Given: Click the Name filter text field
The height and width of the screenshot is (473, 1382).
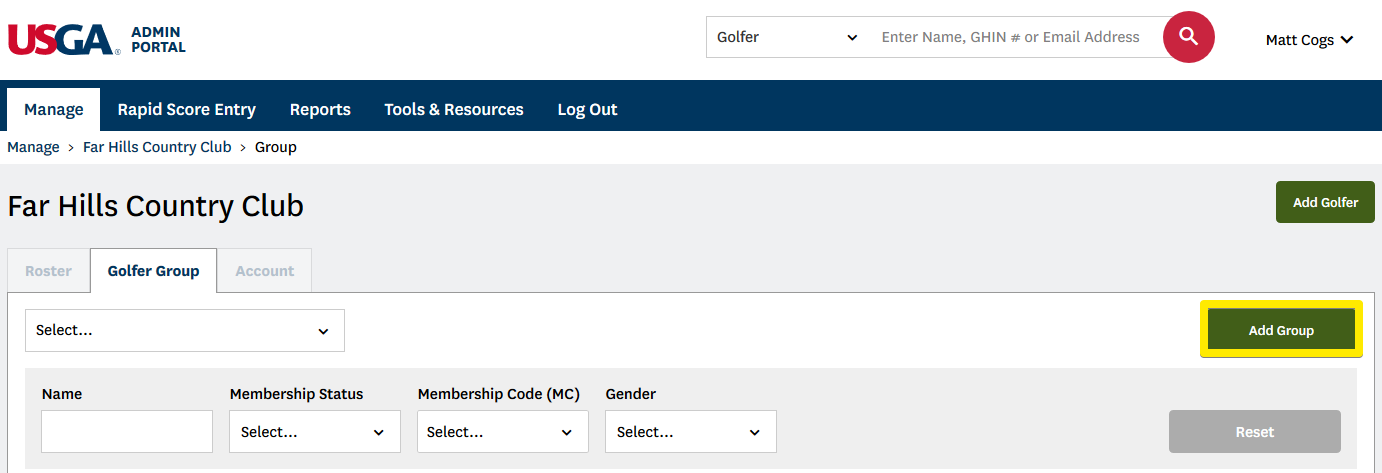Looking at the screenshot, I should [x=127, y=432].
